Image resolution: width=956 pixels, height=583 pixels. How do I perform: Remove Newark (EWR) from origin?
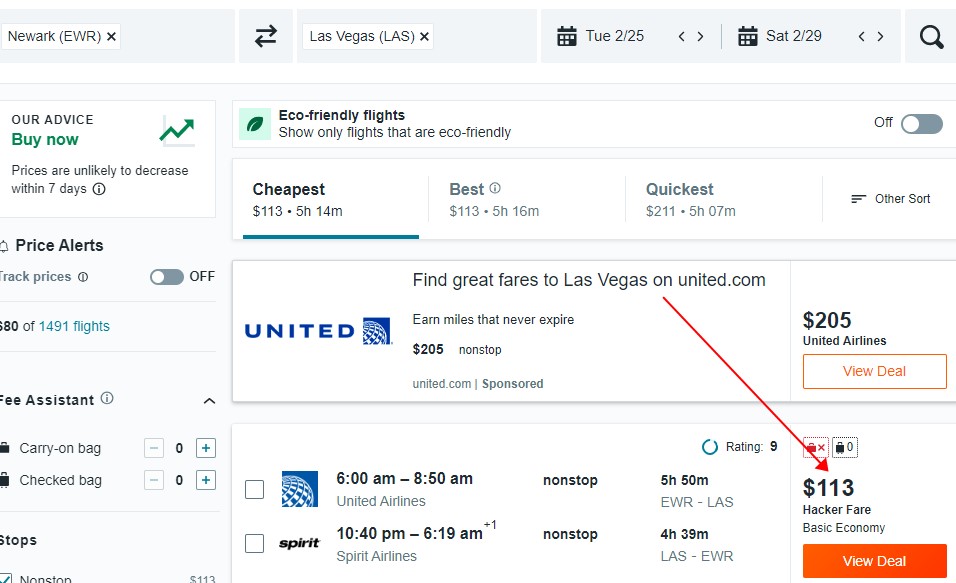pyautogui.click(x=112, y=37)
